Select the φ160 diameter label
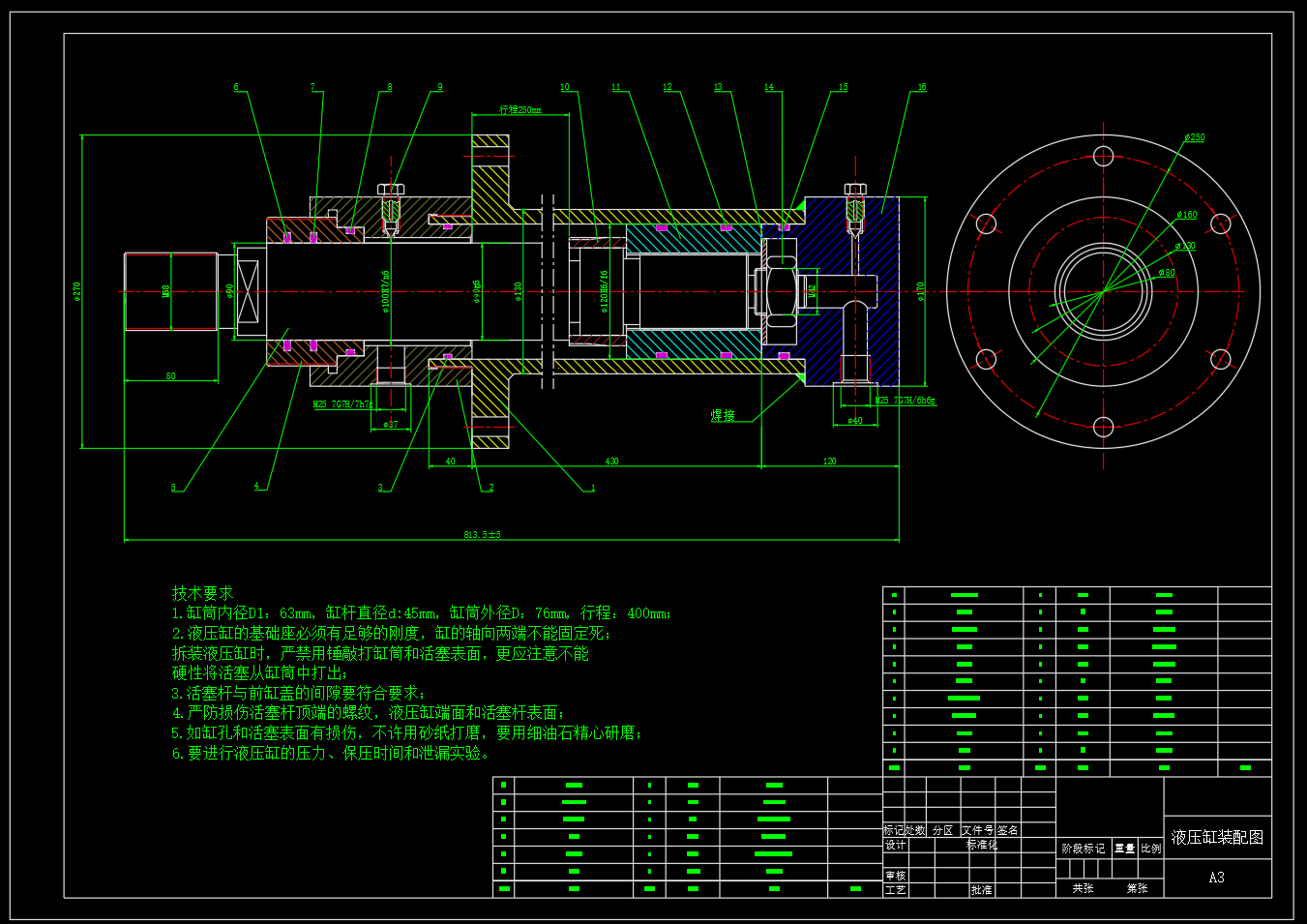The image size is (1307, 924). (x=1187, y=215)
